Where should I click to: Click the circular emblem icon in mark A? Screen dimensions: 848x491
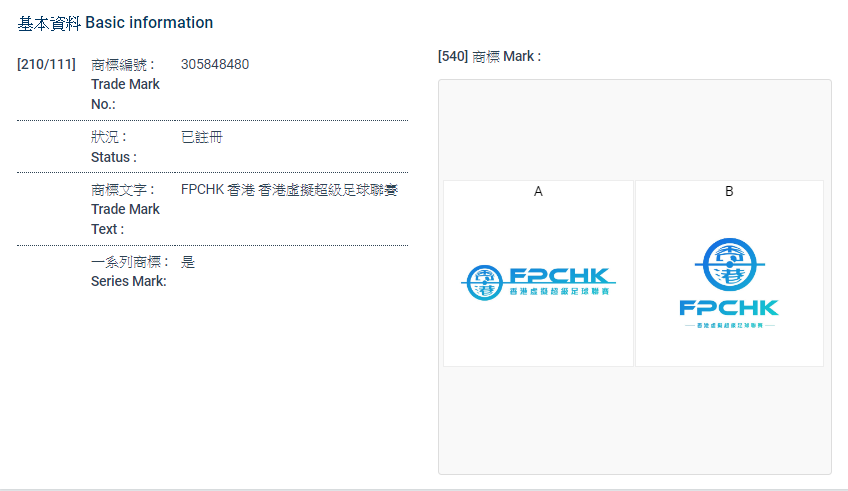(485, 282)
